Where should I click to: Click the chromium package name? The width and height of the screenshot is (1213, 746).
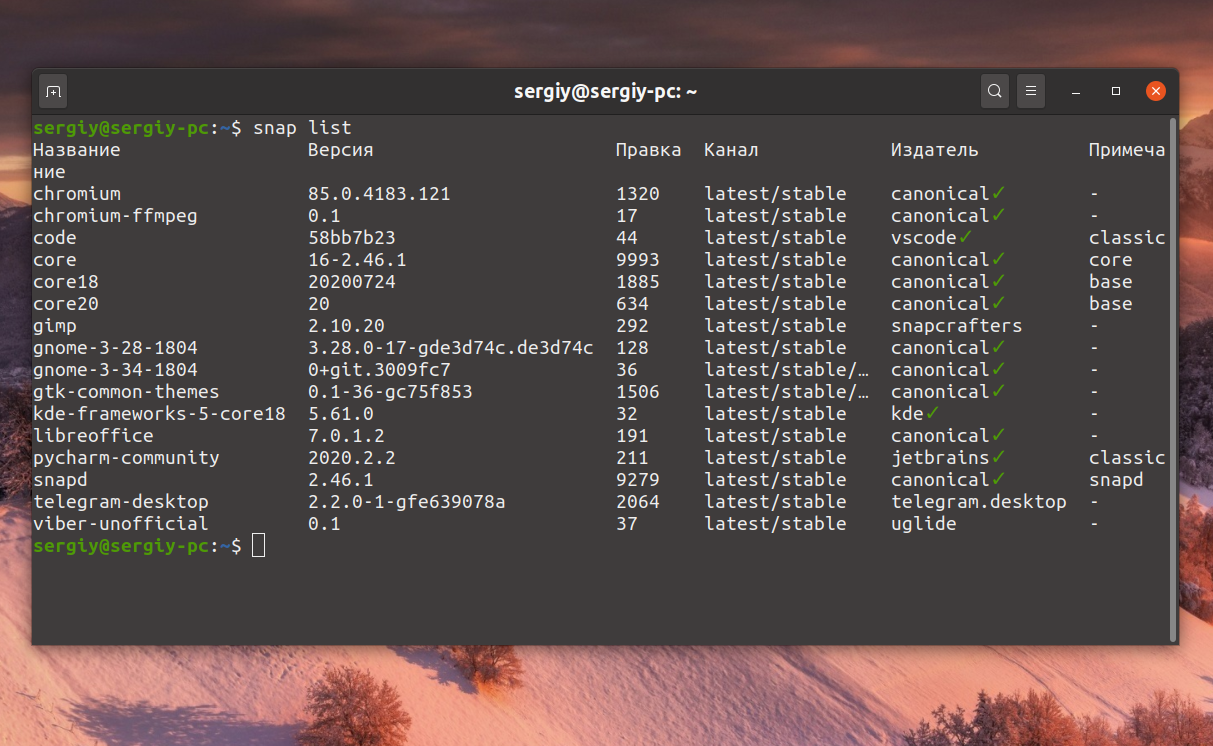(x=77, y=194)
